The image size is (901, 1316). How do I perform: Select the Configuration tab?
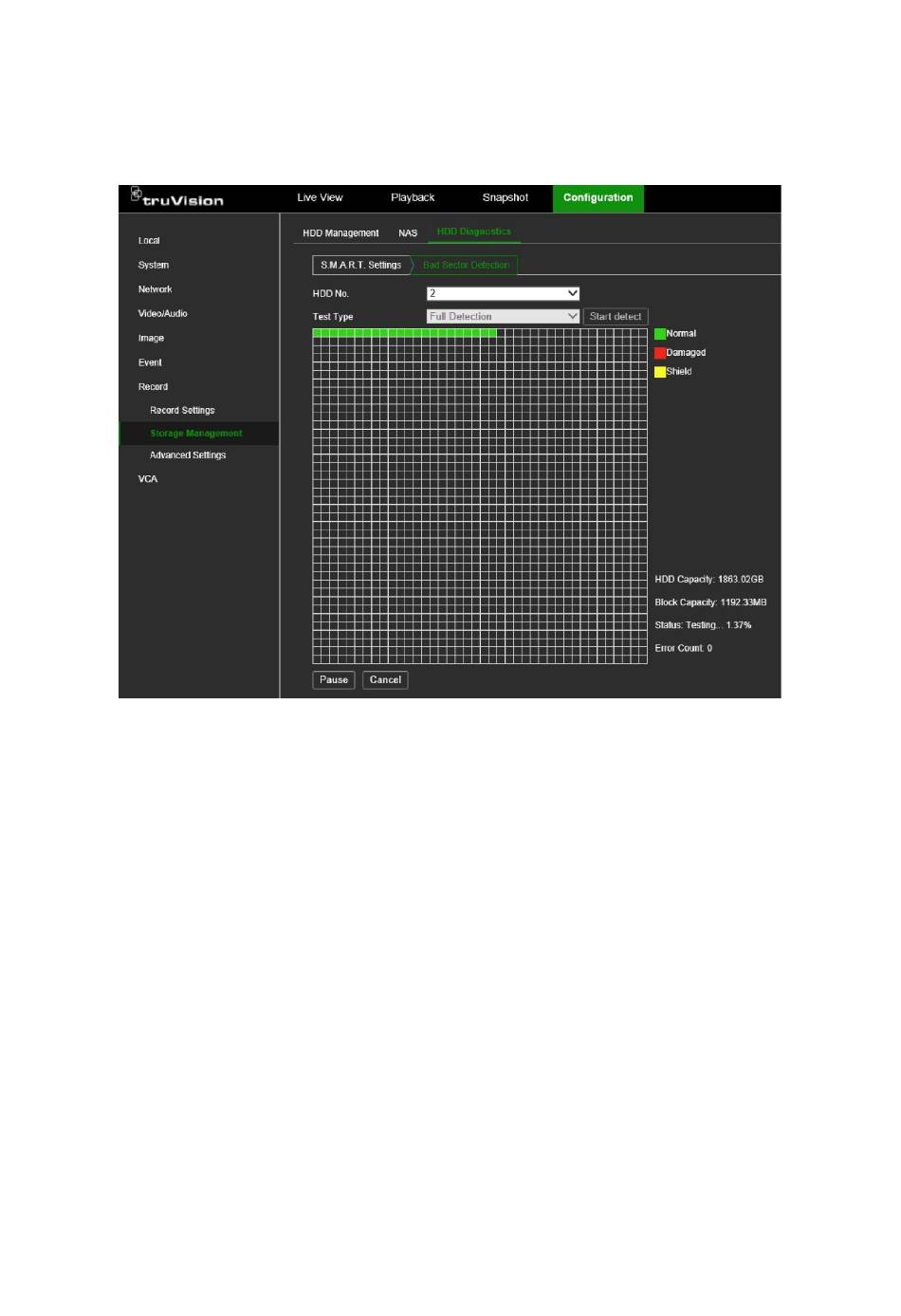[x=598, y=198]
